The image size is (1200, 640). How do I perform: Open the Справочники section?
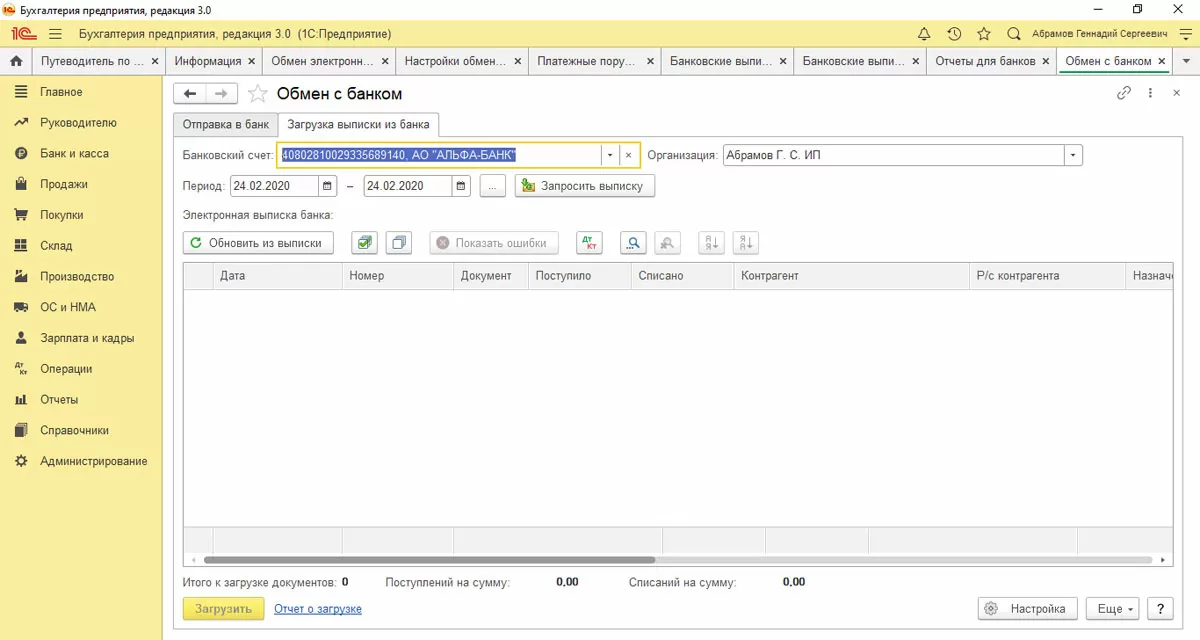81,430
